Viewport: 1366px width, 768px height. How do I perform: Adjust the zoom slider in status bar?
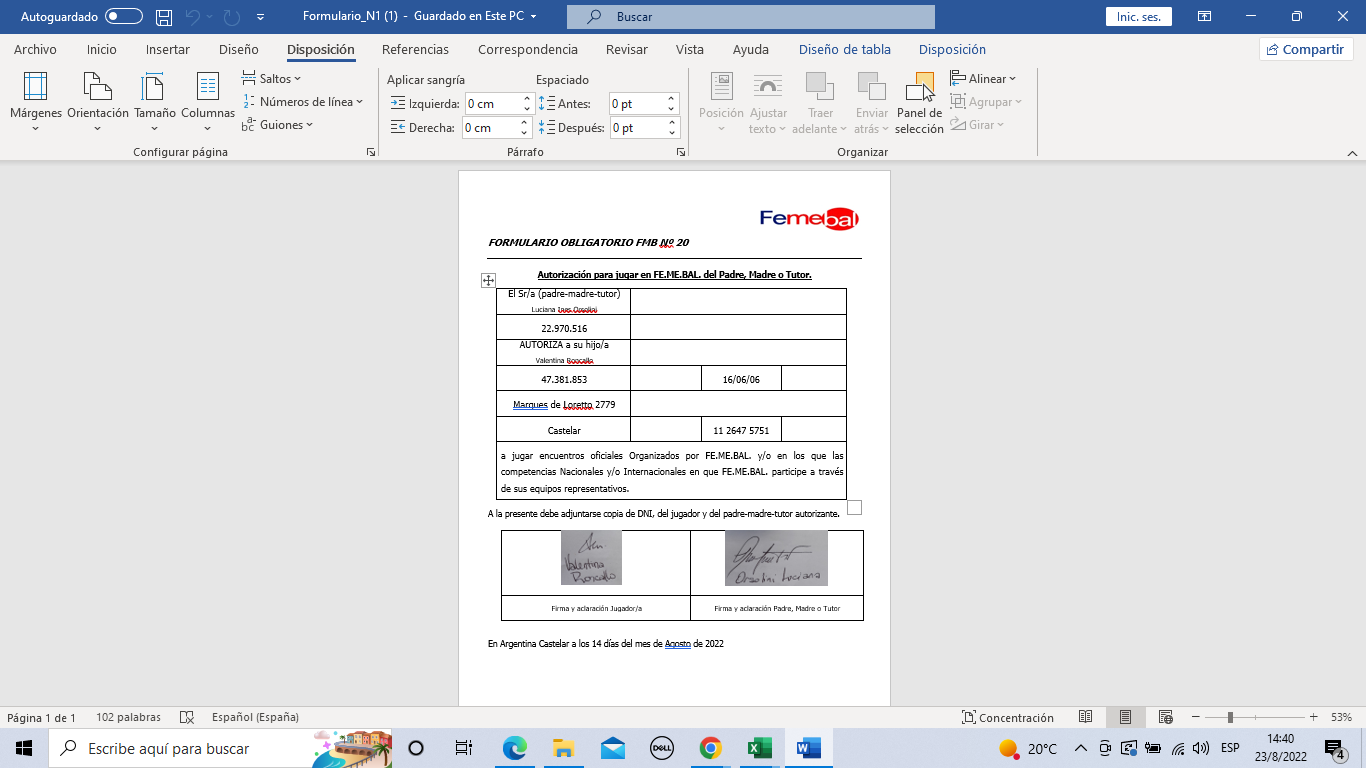[1230, 717]
